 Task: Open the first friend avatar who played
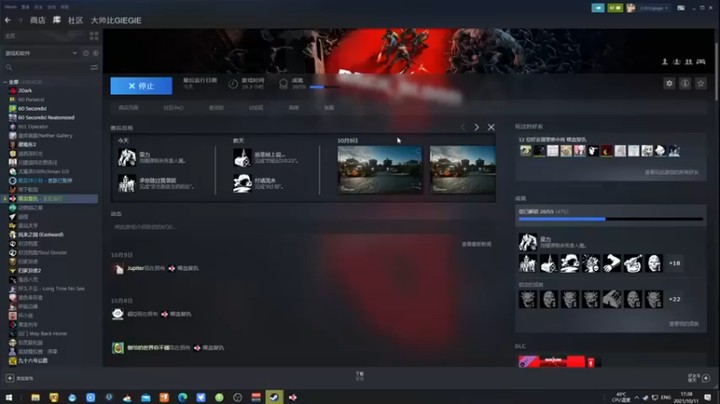525,151
